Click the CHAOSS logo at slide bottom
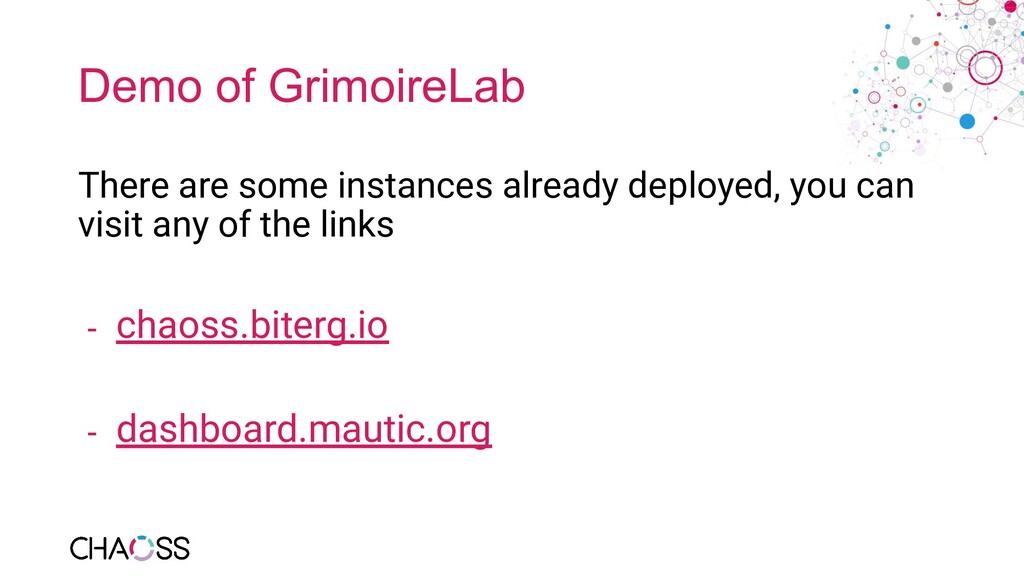 pos(130,549)
